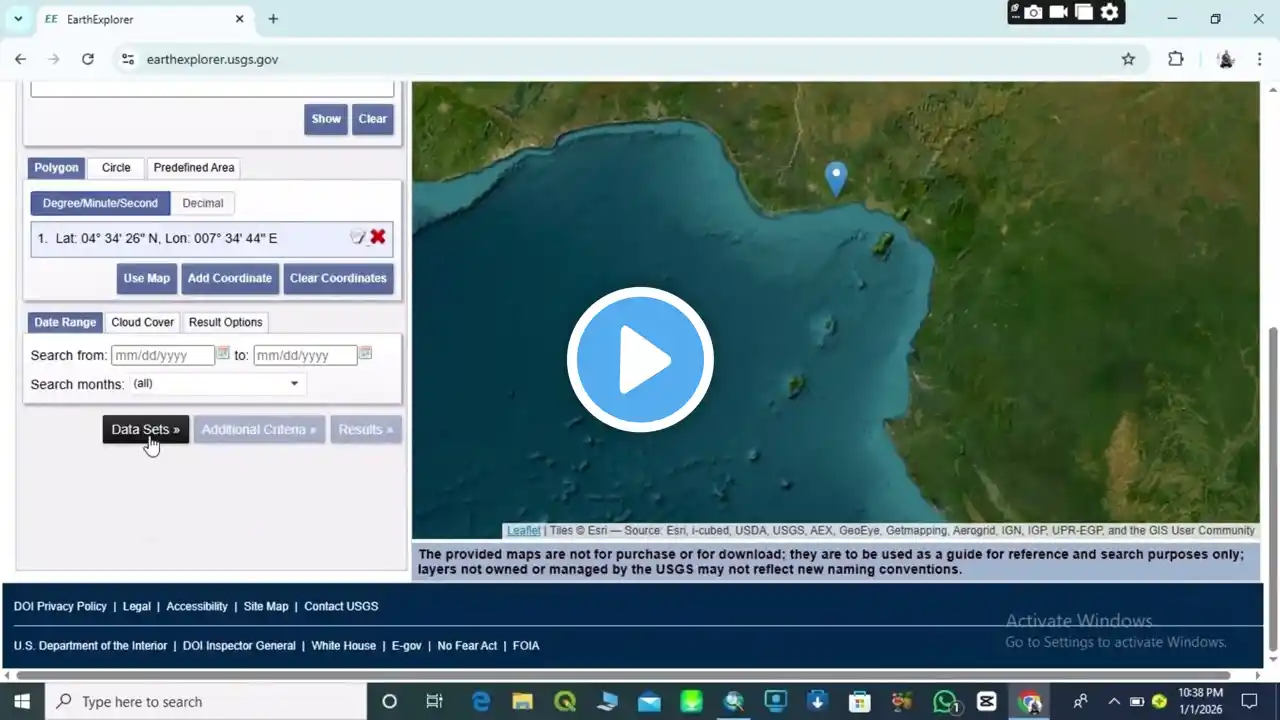This screenshot has height=720, width=1280.
Task: Open calendar picker for end date
Action: 366,354
